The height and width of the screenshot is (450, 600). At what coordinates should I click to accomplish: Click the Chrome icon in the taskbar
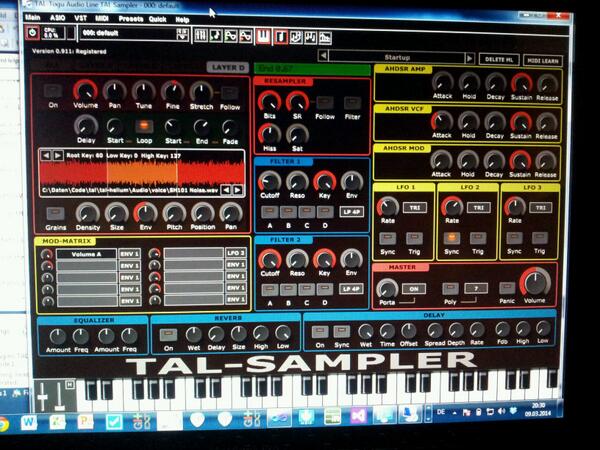click(3, 424)
